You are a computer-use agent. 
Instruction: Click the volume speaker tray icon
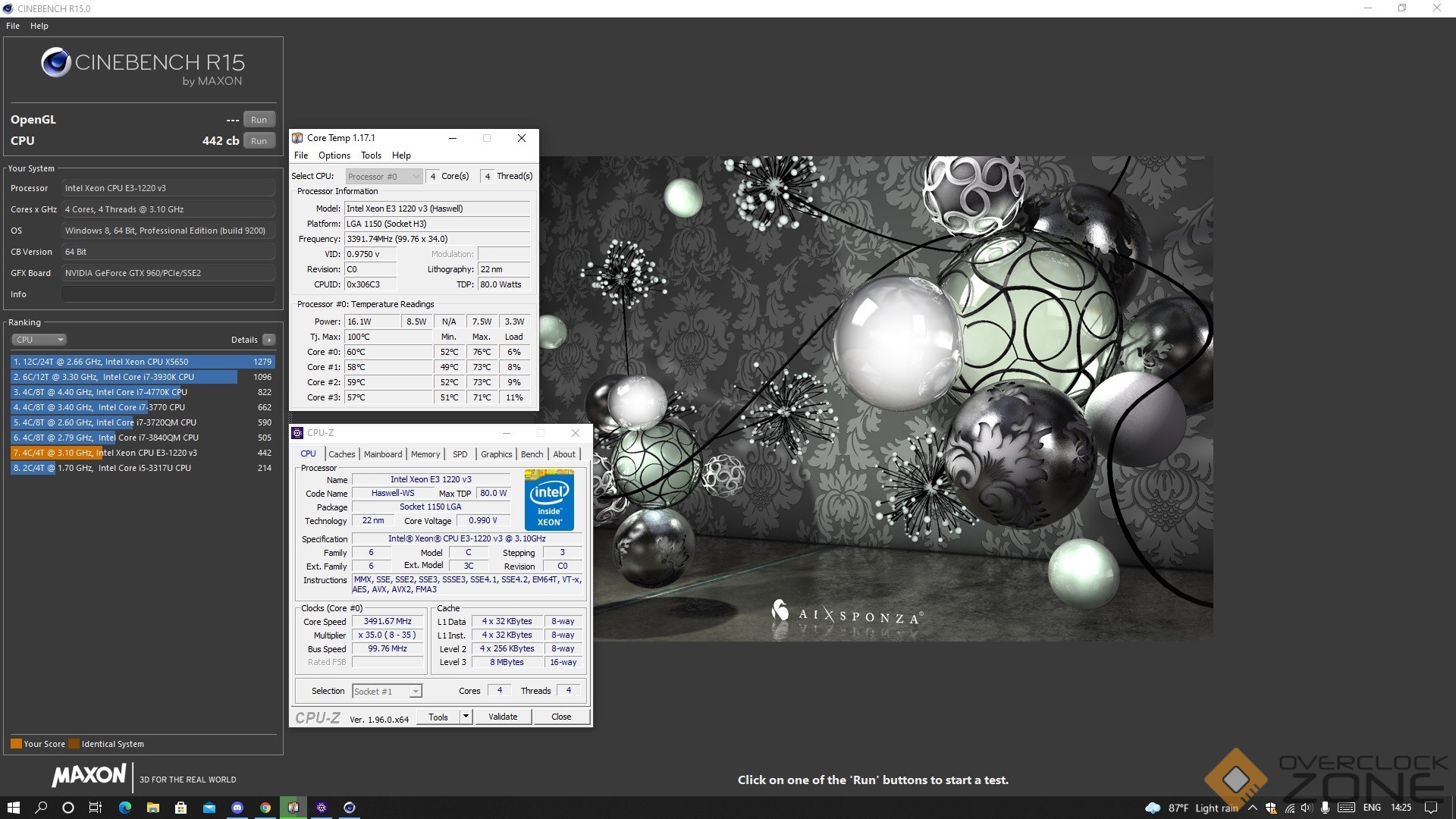[x=1307, y=808]
